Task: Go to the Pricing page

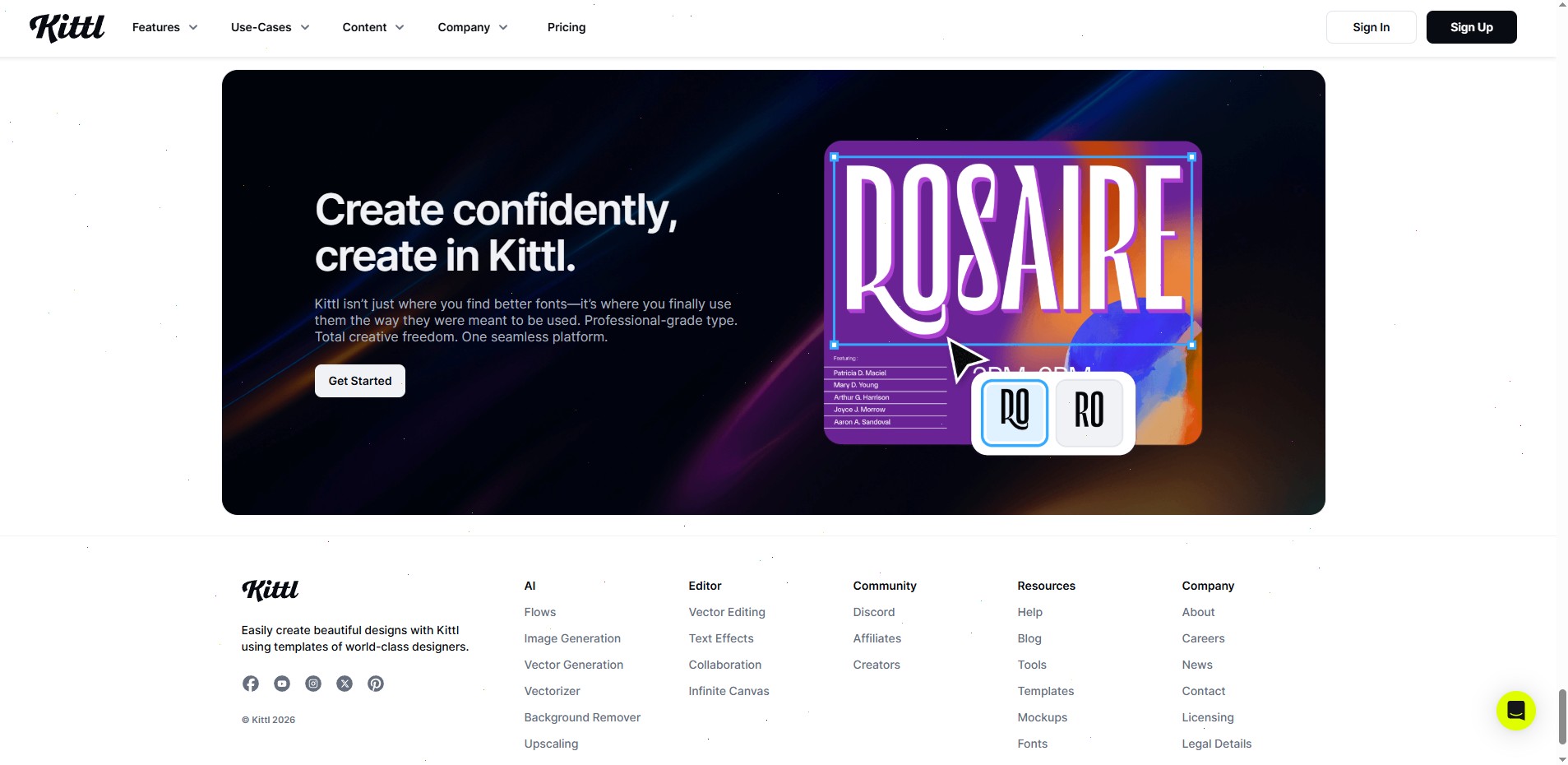Action: click(x=567, y=27)
